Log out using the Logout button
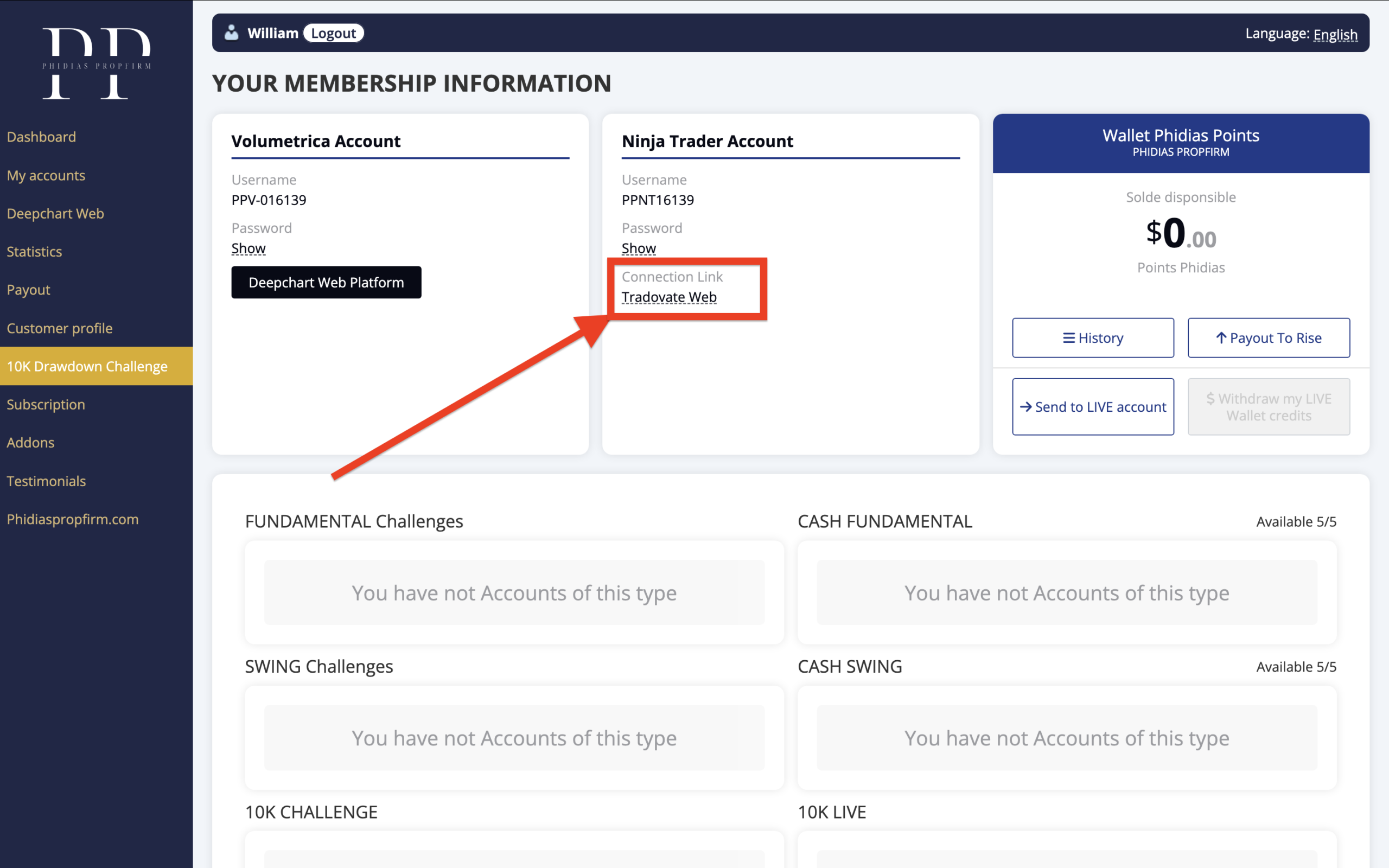 (334, 33)
